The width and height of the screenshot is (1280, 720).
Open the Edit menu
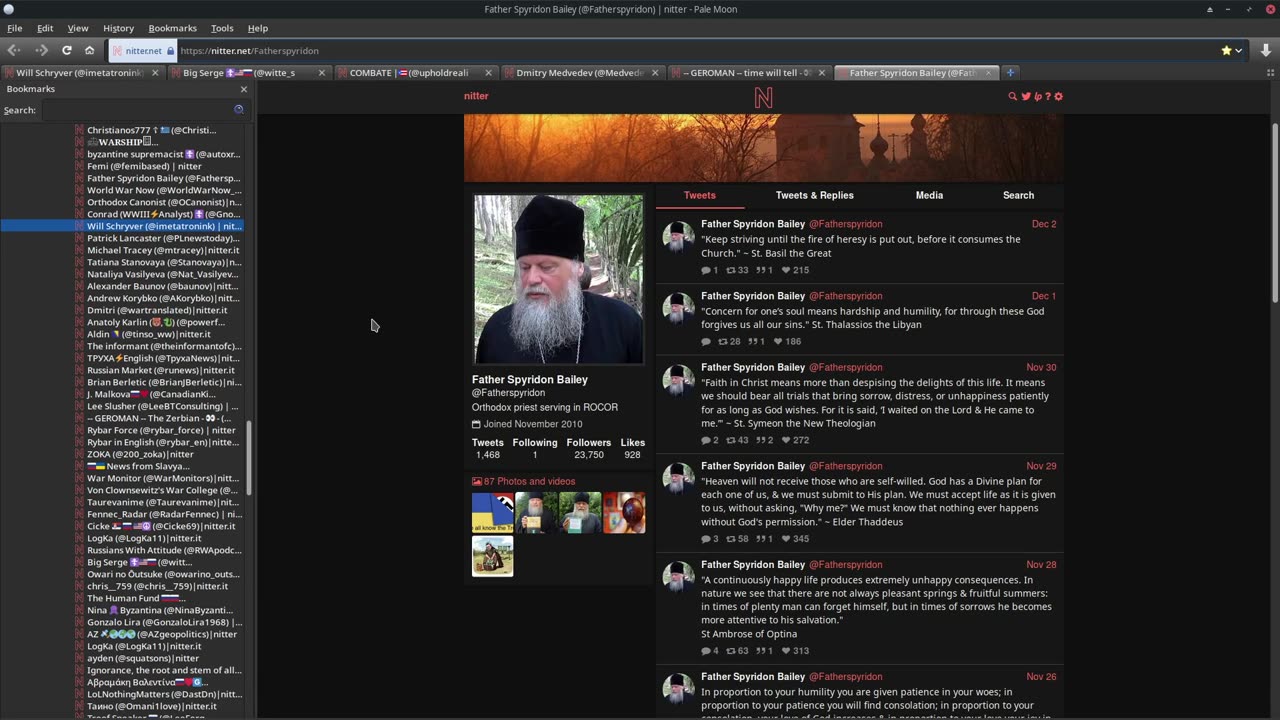45,28
